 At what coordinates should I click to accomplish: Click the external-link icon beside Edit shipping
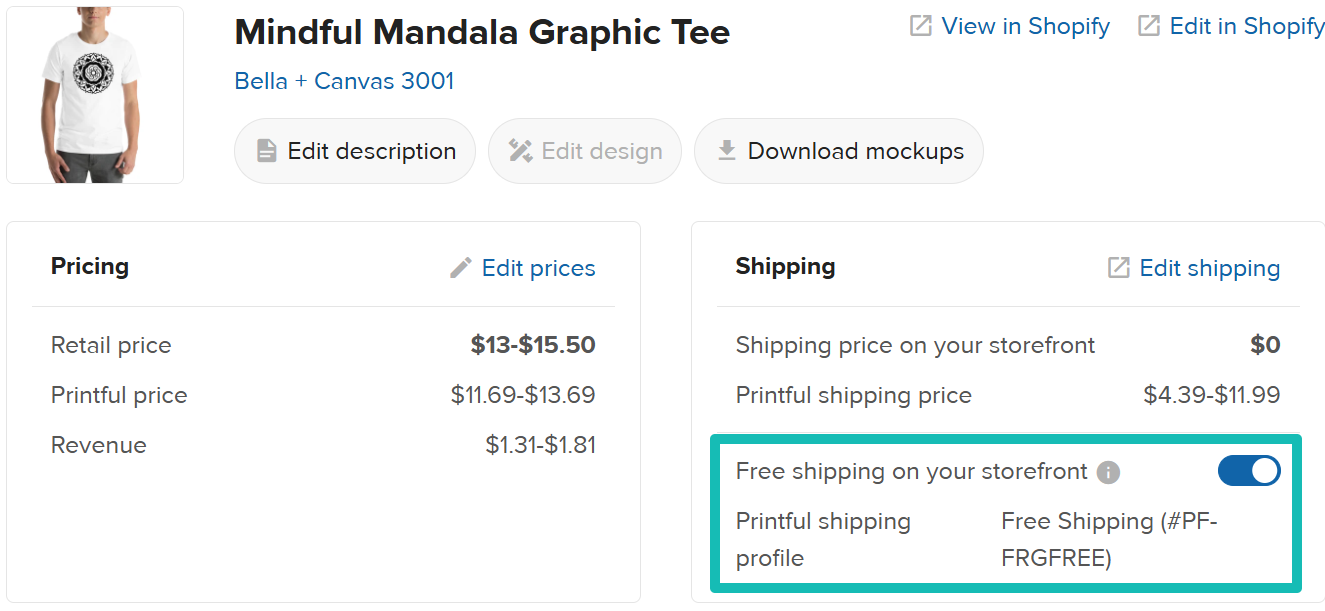(x=1118, y=268)
